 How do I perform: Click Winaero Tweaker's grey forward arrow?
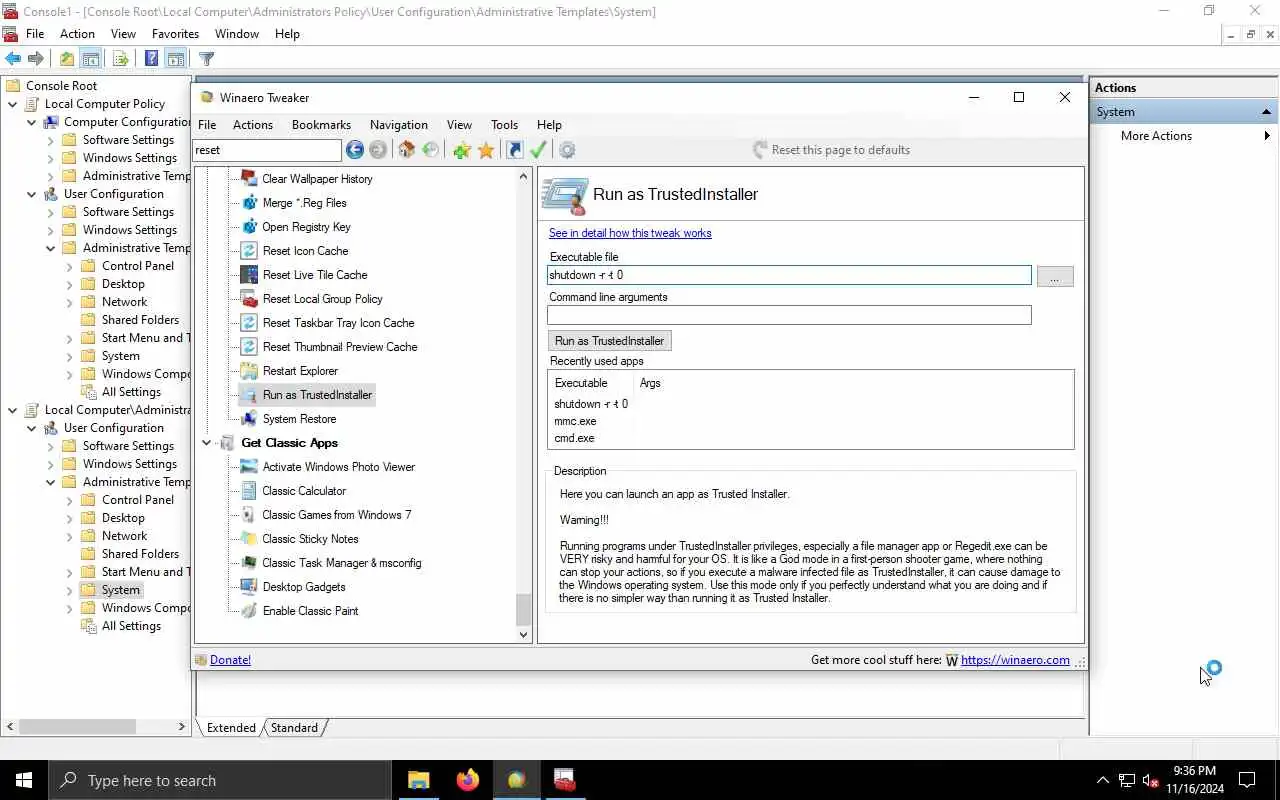(x=378, y=150)
